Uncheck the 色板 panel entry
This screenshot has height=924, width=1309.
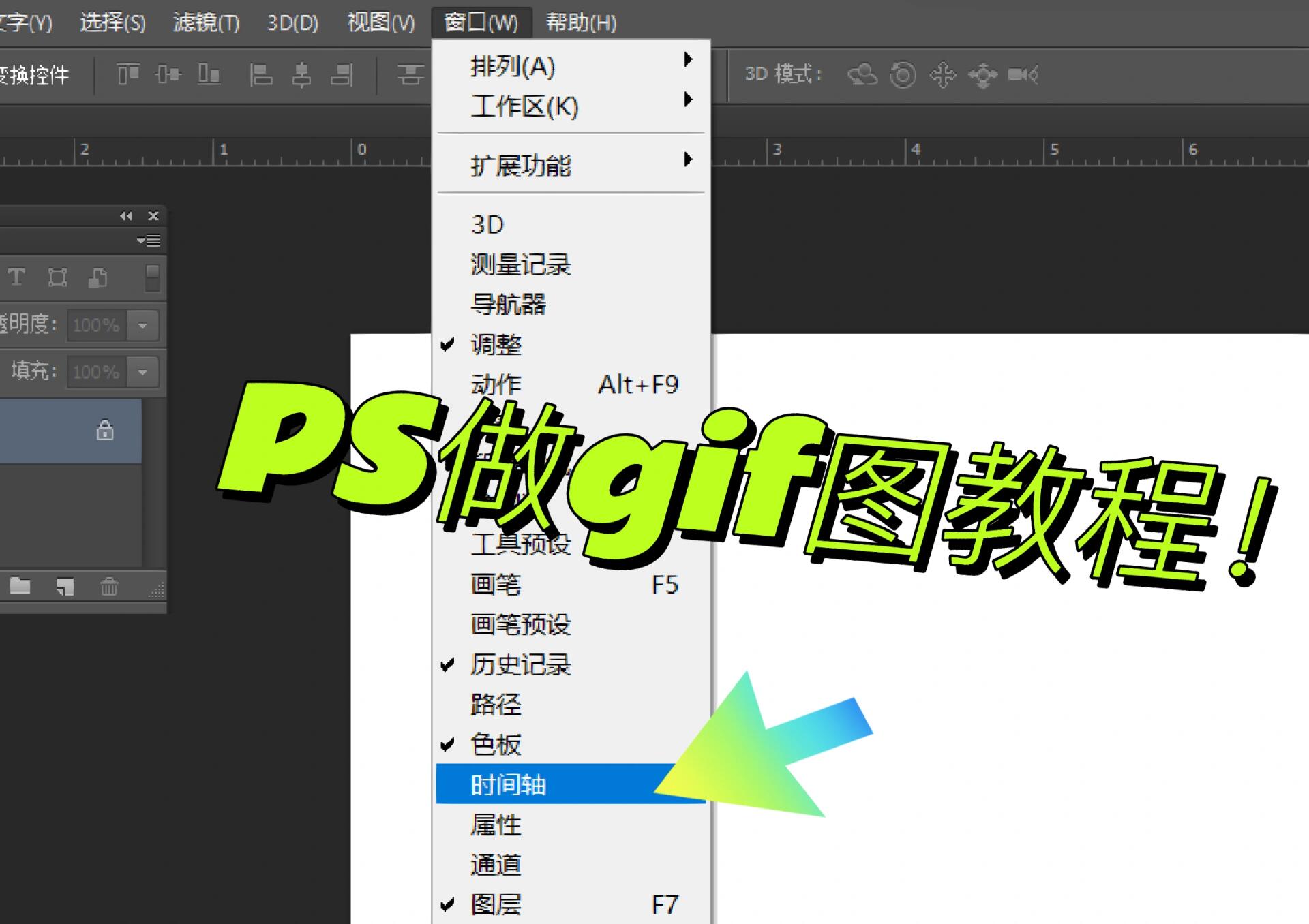click(x=571, y=744)
